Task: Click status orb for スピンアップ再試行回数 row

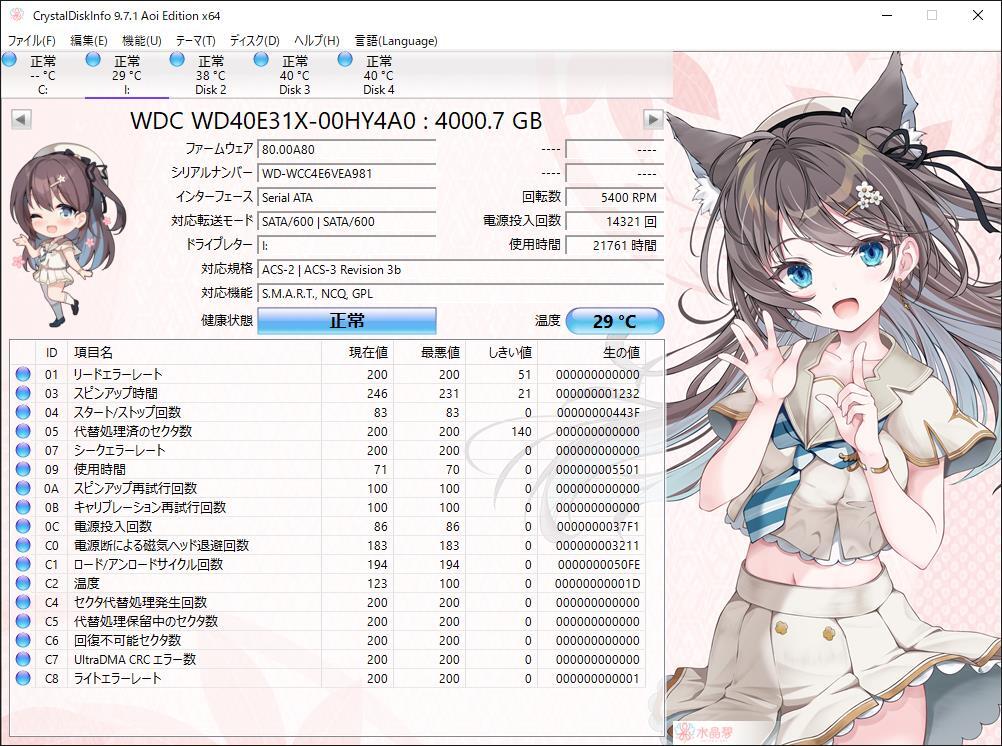Action: pos(23,488)
